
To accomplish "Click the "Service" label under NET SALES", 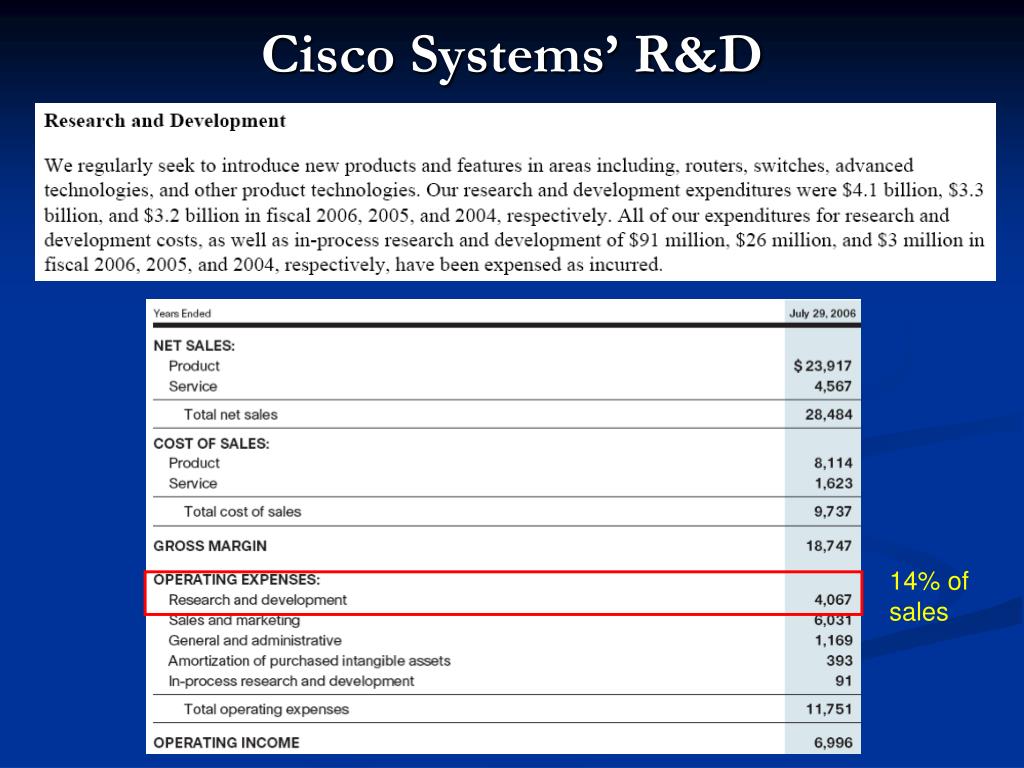I will coord(193,386).
